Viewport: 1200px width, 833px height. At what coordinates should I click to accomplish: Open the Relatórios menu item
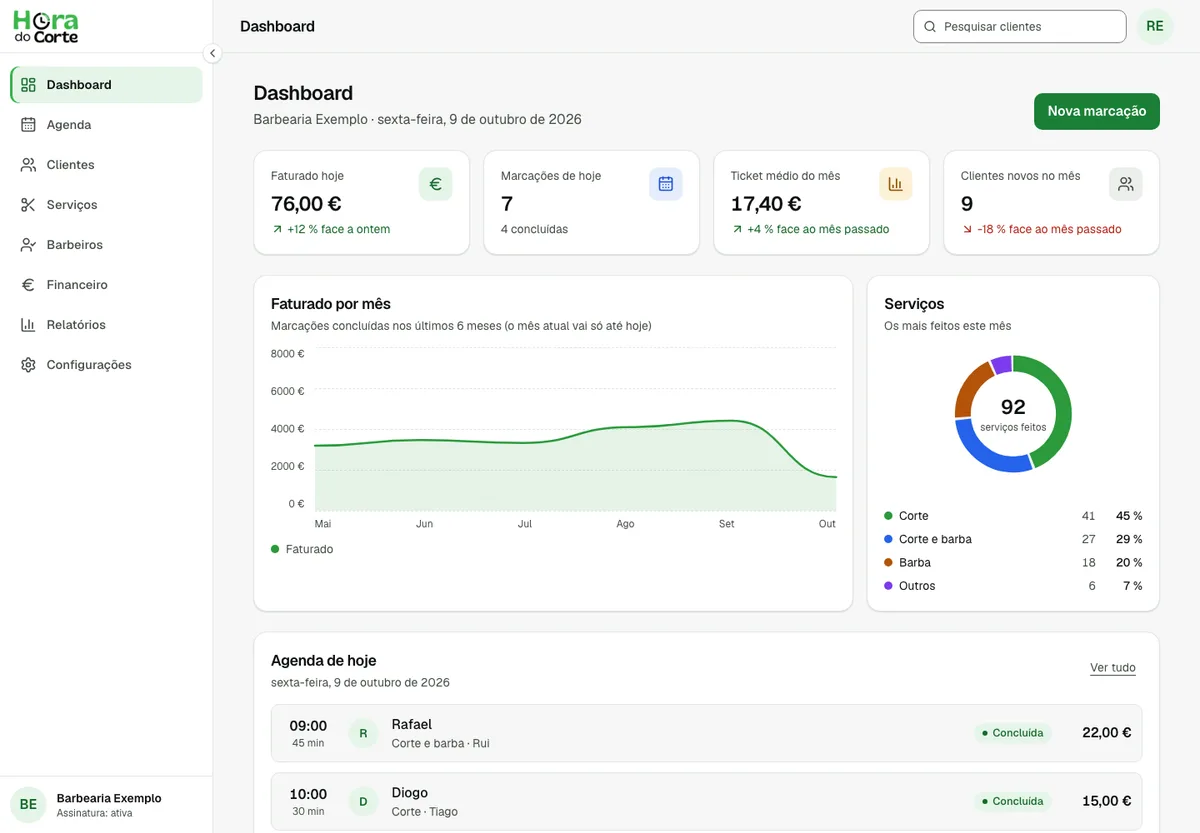click(106, 325)
